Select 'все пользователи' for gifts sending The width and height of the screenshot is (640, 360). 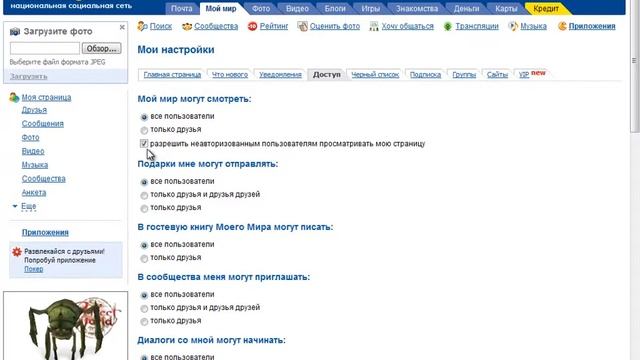tap(144, 182)
